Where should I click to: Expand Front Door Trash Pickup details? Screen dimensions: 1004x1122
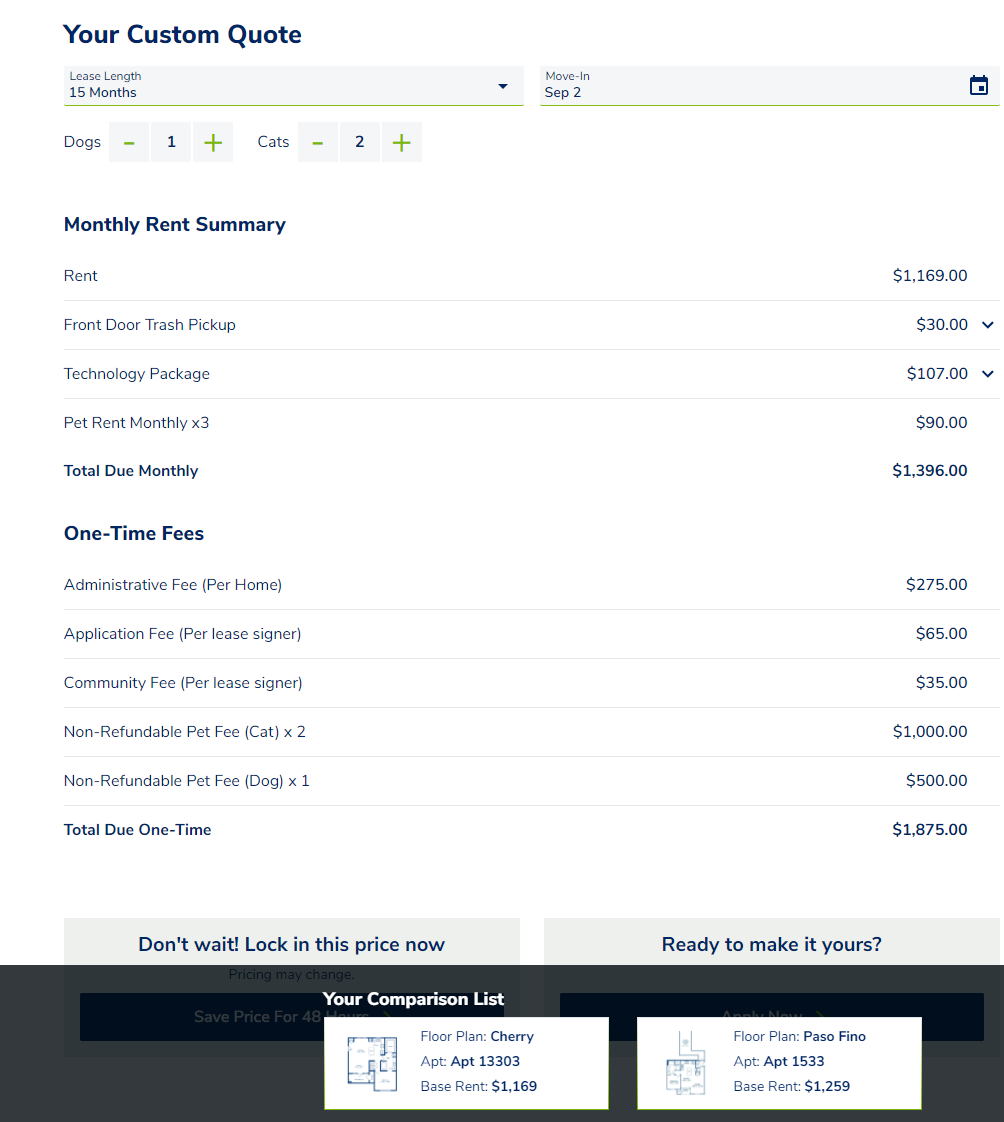tap(988, 325)
